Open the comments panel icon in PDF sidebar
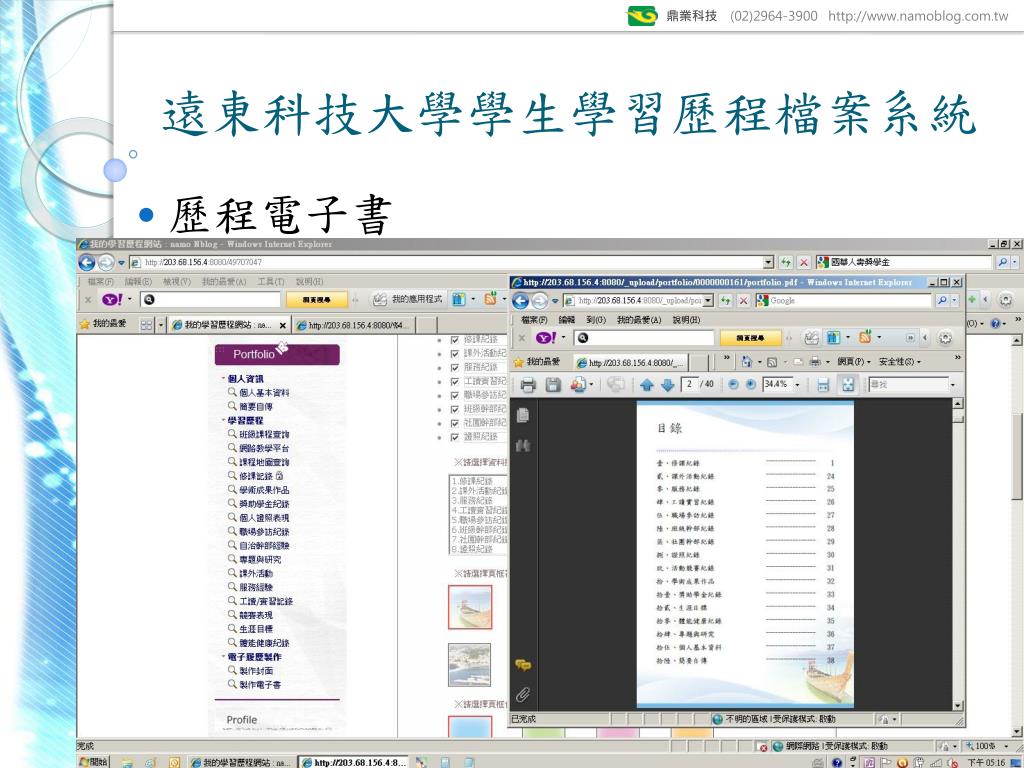The image size is (1024, 768). pos(522,665)
